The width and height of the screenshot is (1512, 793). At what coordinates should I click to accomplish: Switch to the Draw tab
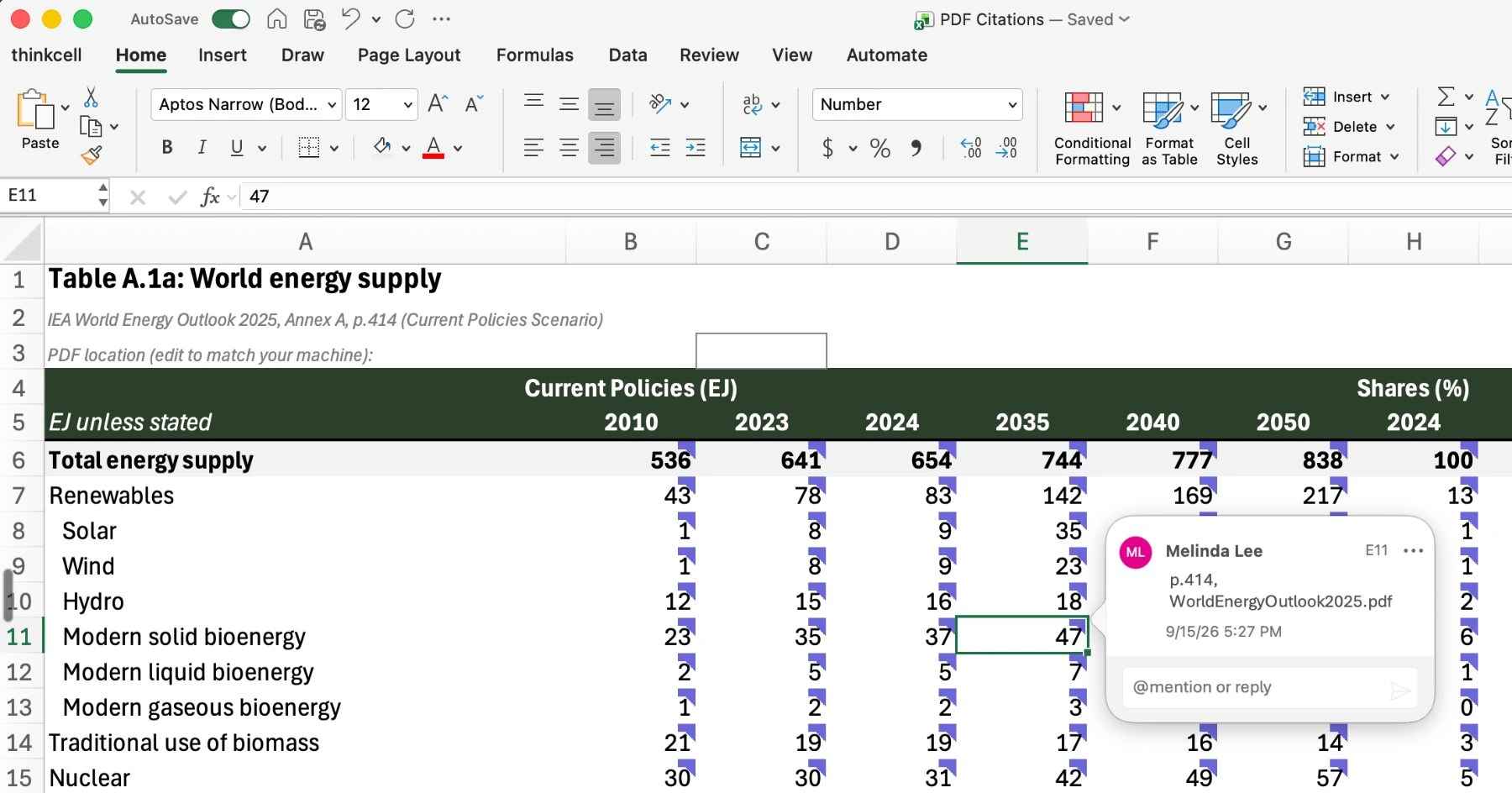click(302, 55)
